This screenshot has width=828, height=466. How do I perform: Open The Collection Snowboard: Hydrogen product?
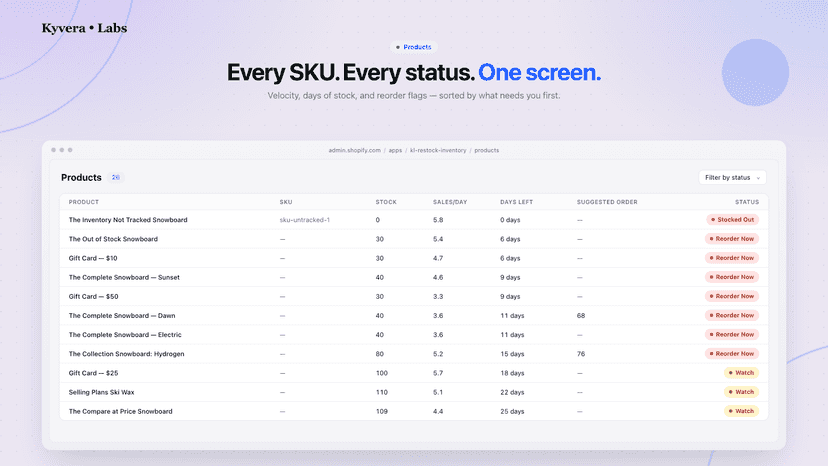point(127,353)
